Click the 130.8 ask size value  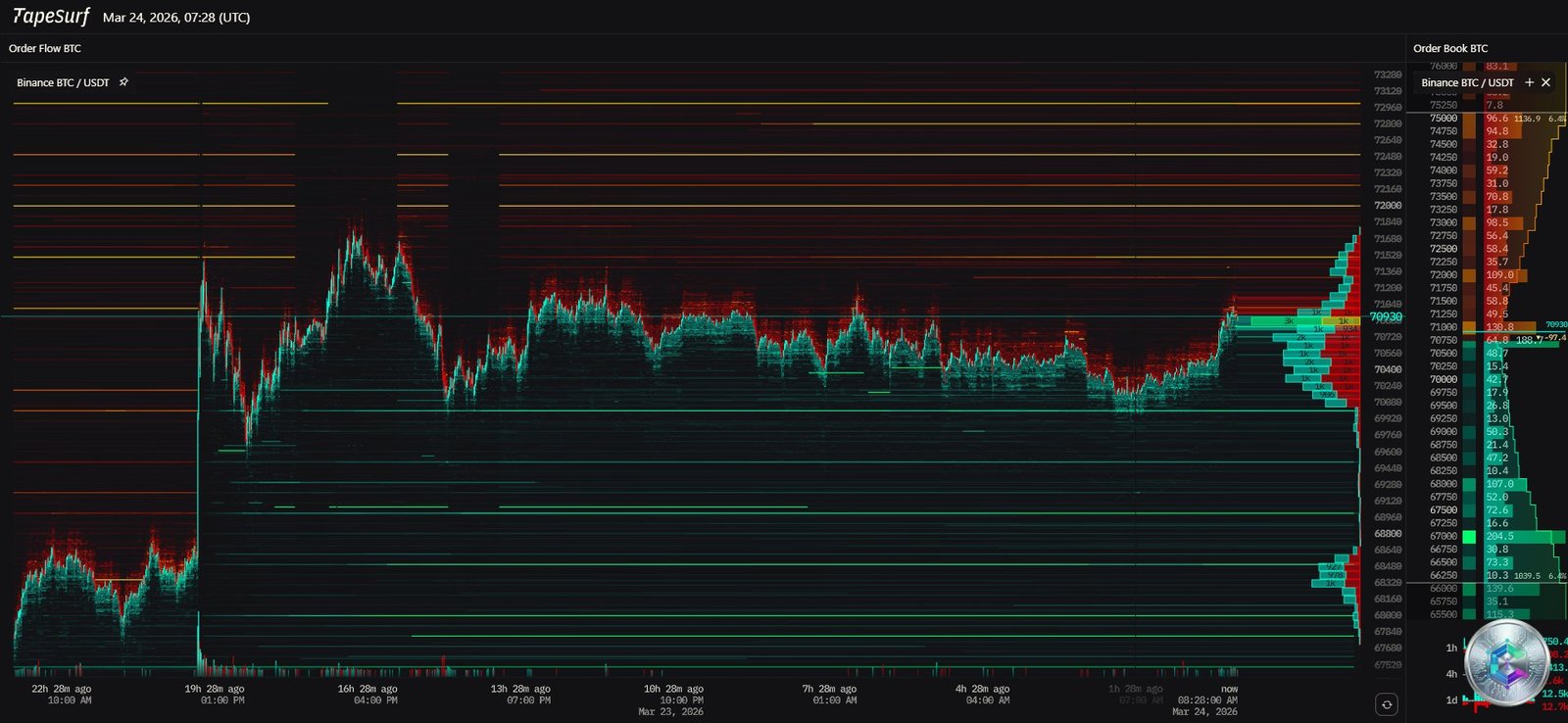(1499, 327)
